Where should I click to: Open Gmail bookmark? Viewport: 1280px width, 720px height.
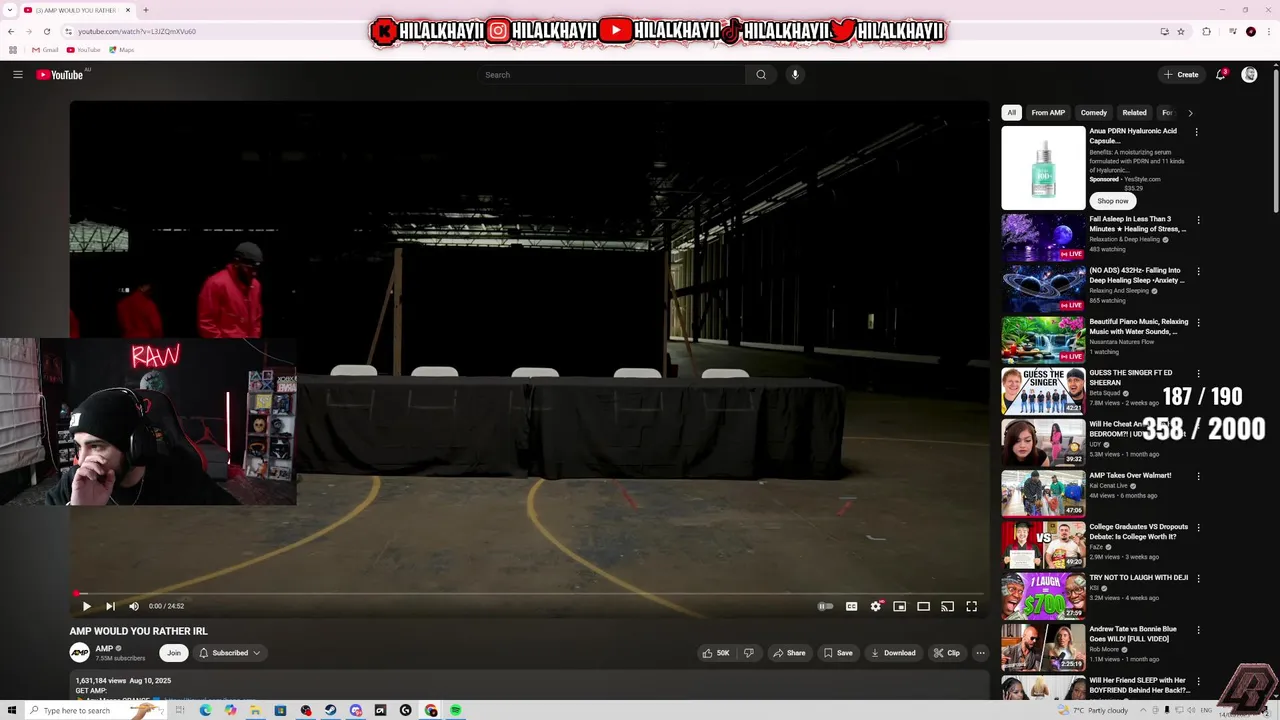(45, 50)
